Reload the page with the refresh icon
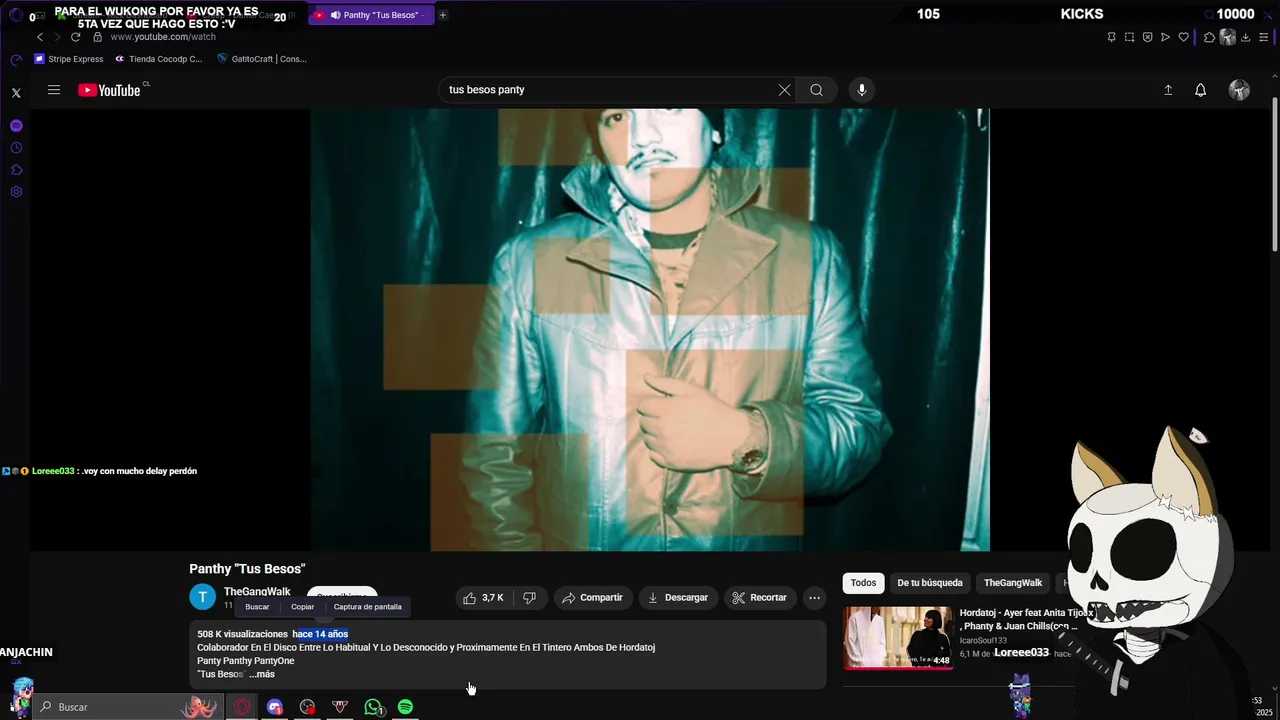The image size is (1280, 720). point(75,37)
